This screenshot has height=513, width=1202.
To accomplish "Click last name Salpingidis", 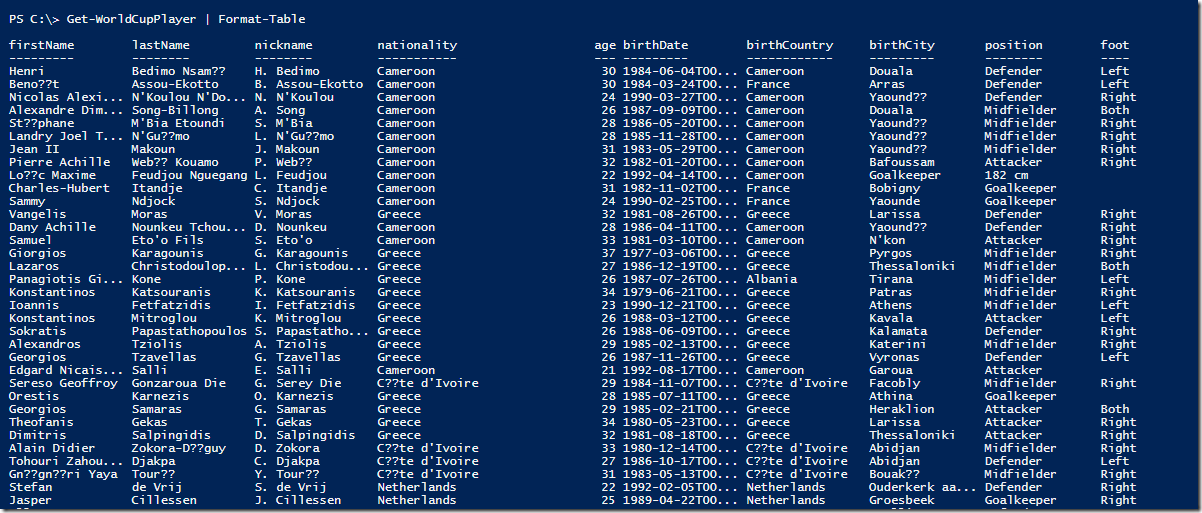I will (x=172, y=435).
